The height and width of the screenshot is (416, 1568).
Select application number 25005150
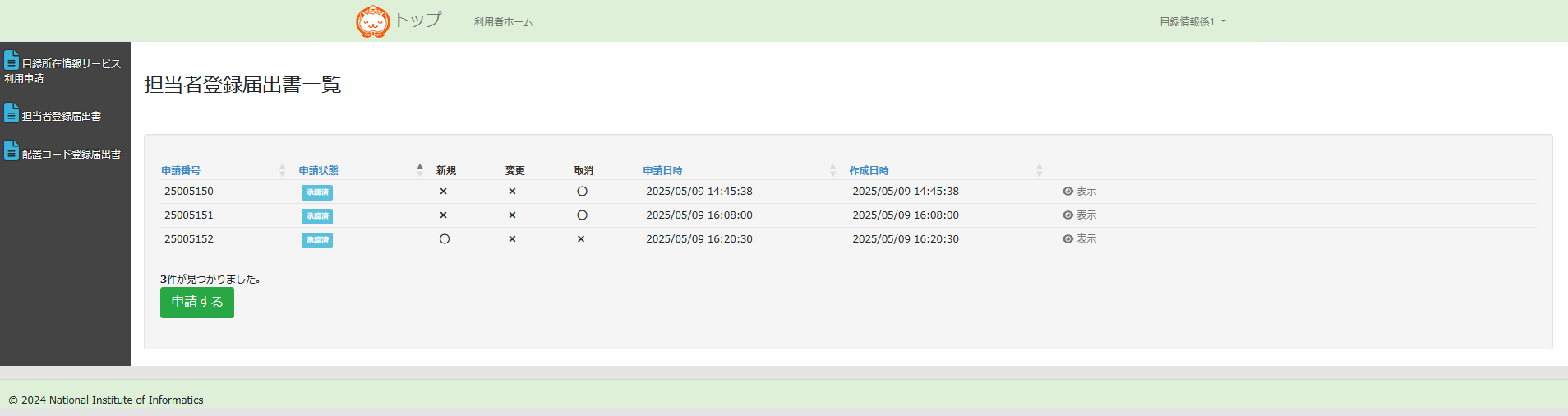coord(189,191)
